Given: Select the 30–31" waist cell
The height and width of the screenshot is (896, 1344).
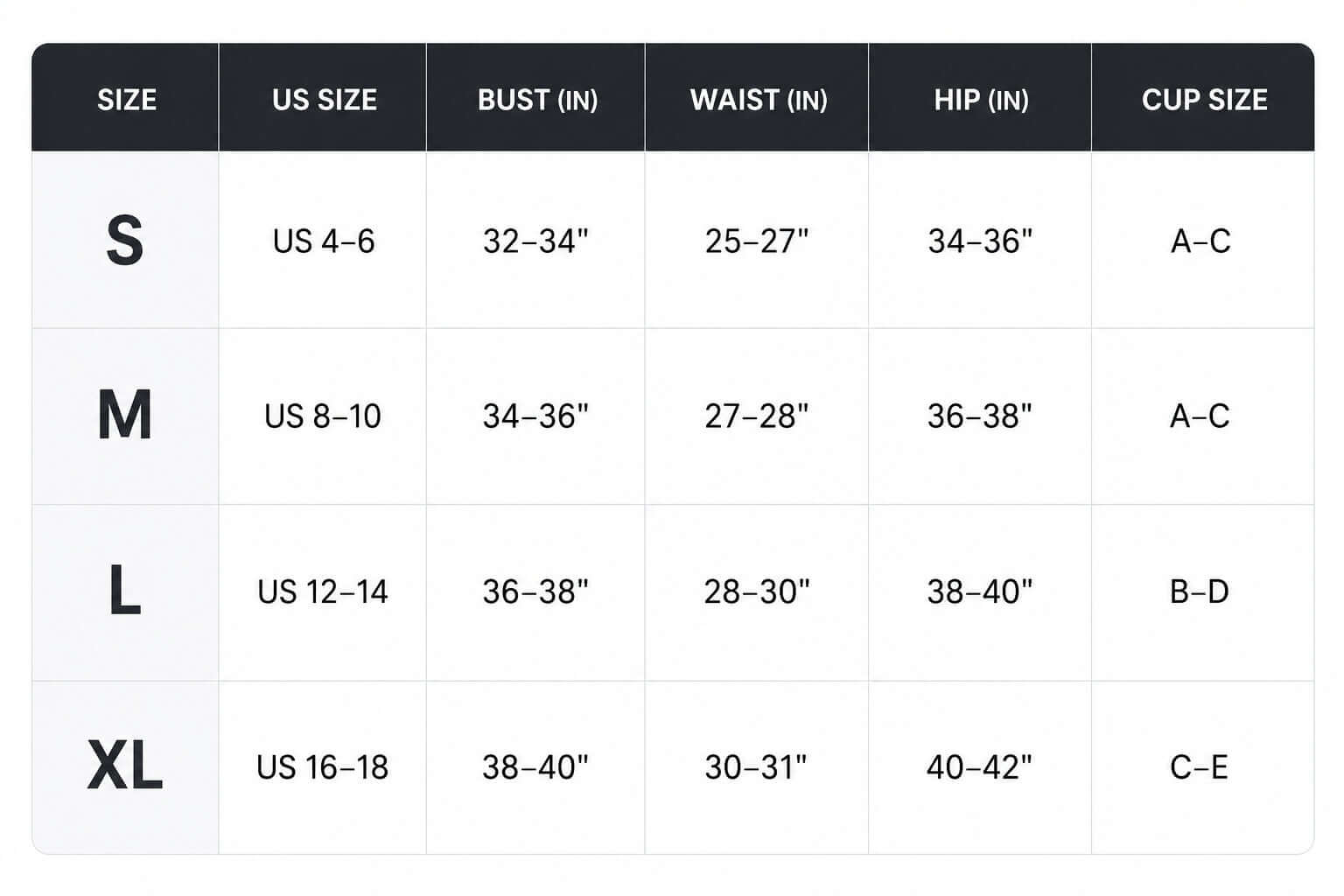Looking at the screenshot, I should [756, 766].
